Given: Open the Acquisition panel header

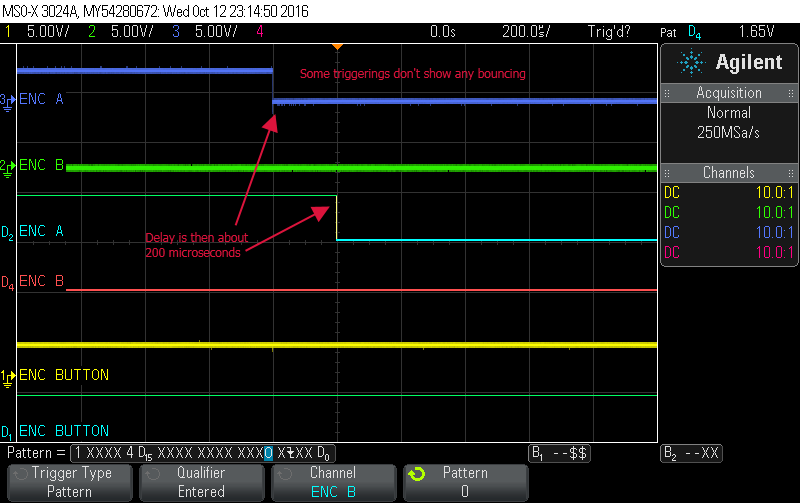Looking at the screenshot, I should 729,93.
